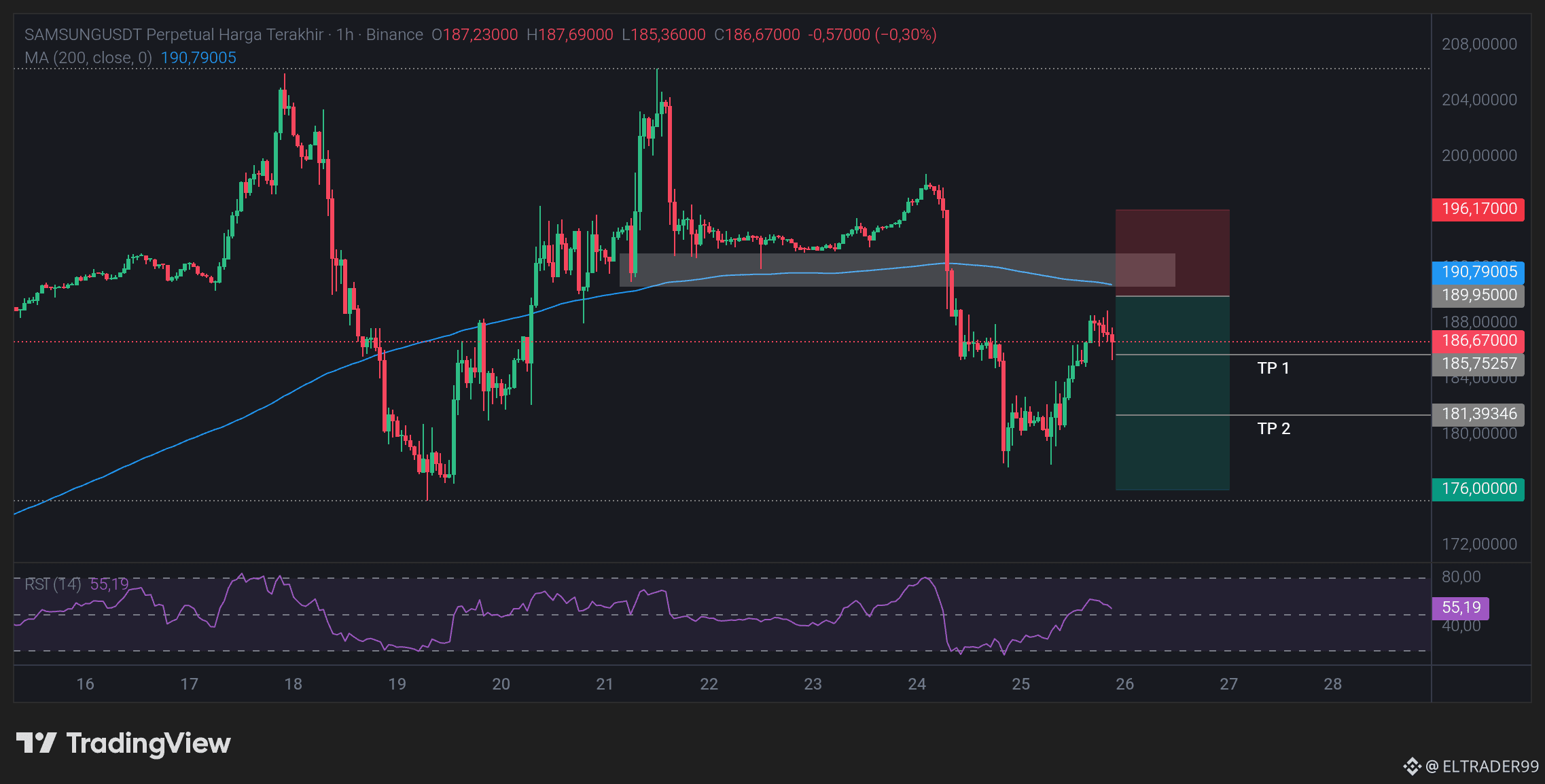Select the TP 1 text annotation

(1273, 368)
